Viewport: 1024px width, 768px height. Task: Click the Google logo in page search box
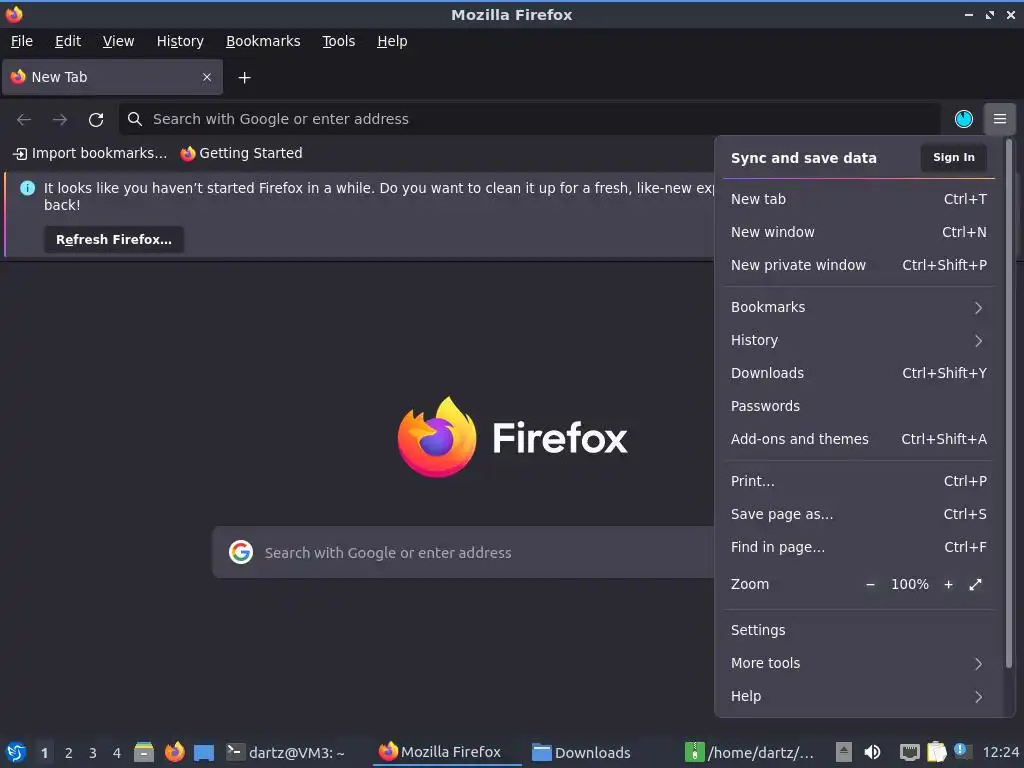(x=241, y=552)
